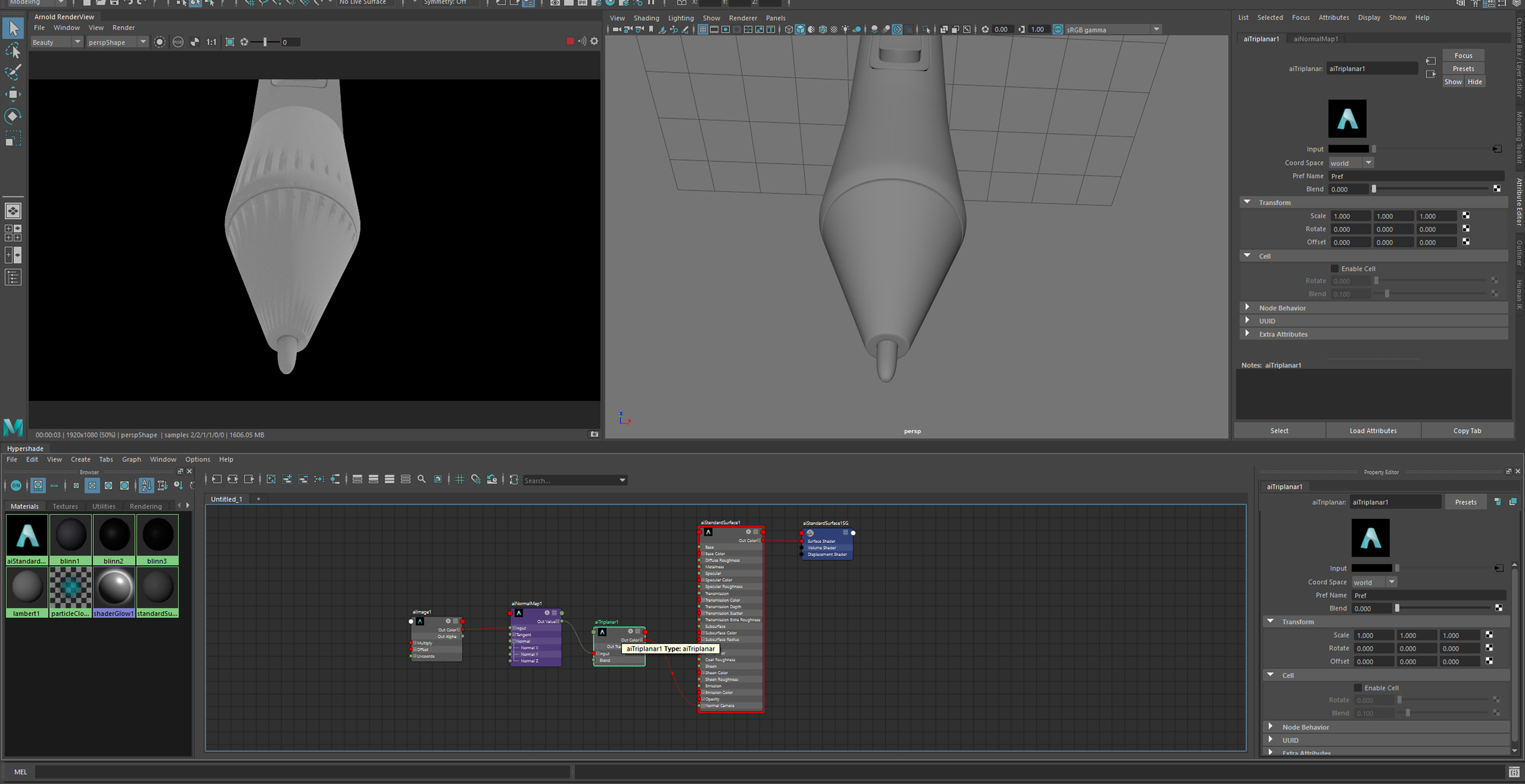Sort browser by name A-Z icon
The height and width of the screenshot is (784, 1525).
[x=147, y=485]
